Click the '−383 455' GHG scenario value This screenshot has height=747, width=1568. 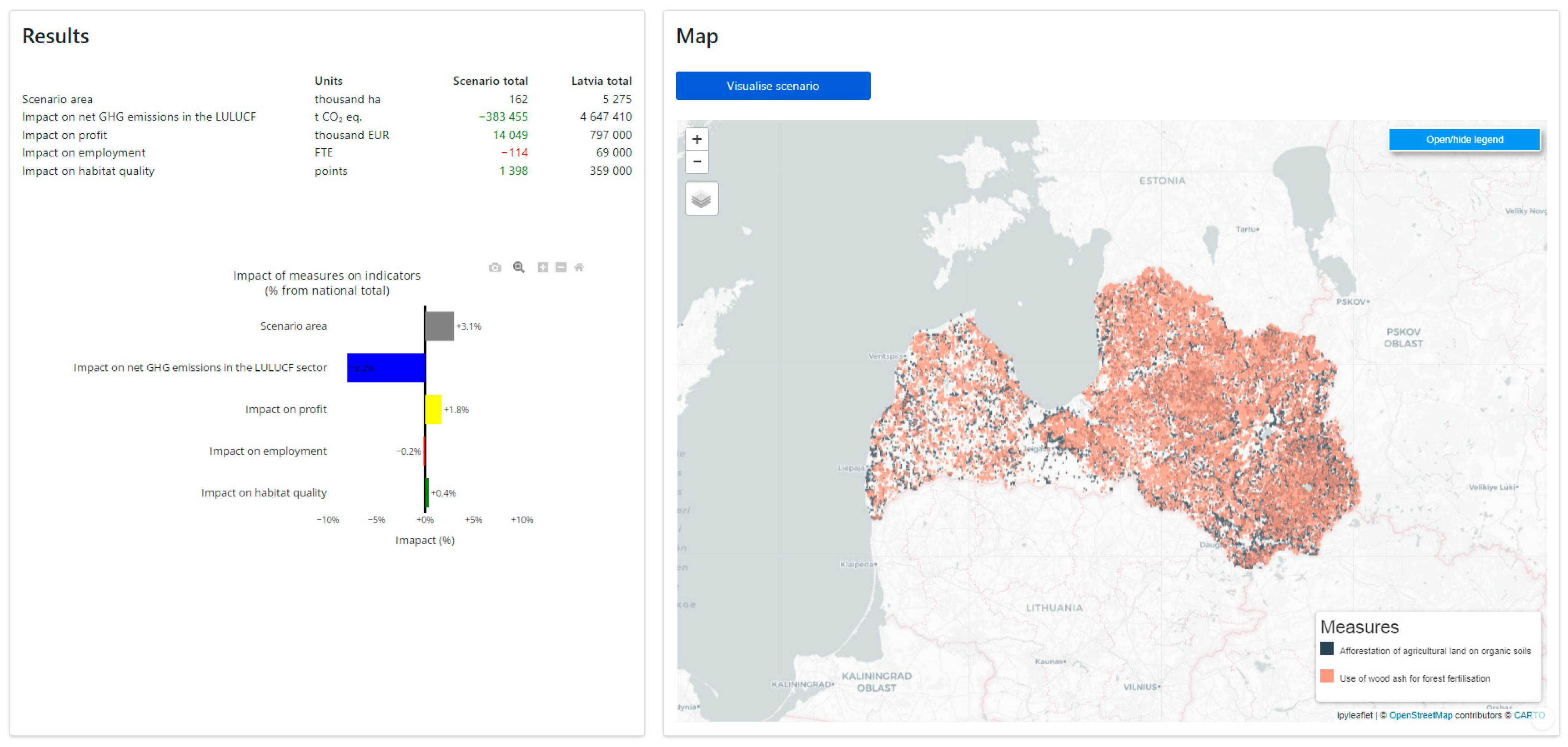click(x=503, y=117)
